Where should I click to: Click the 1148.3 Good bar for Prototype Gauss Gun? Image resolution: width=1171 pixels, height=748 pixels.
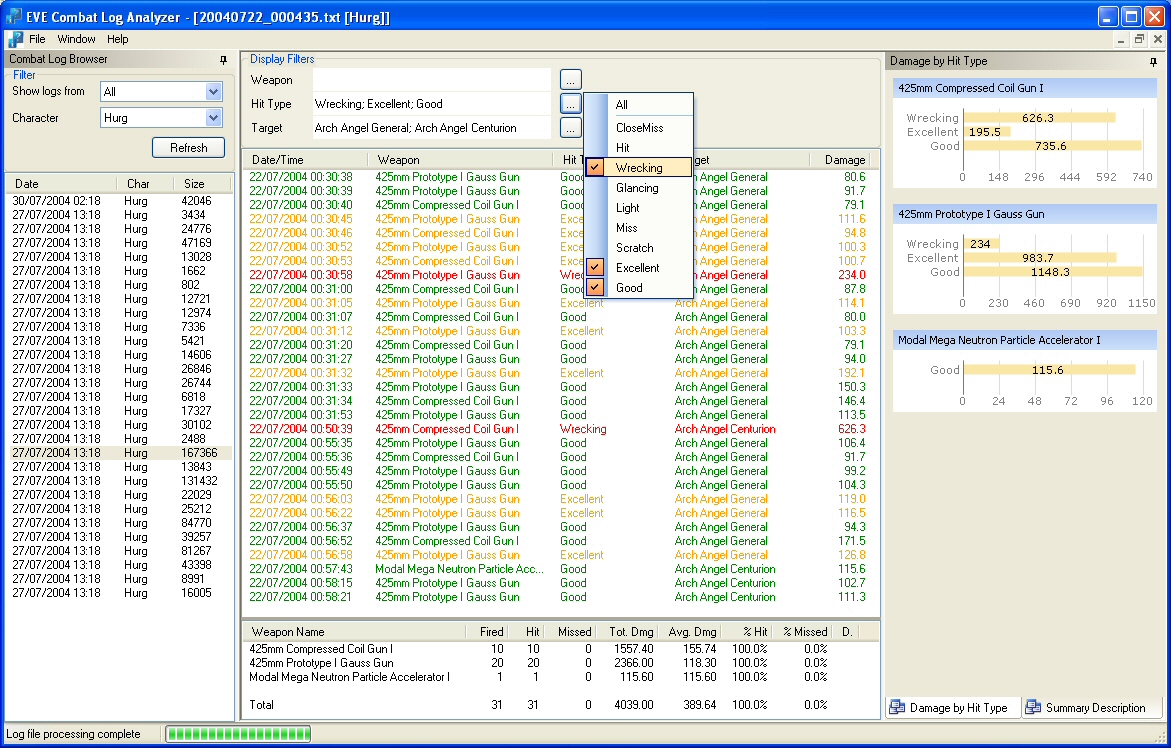(1052, 272)
